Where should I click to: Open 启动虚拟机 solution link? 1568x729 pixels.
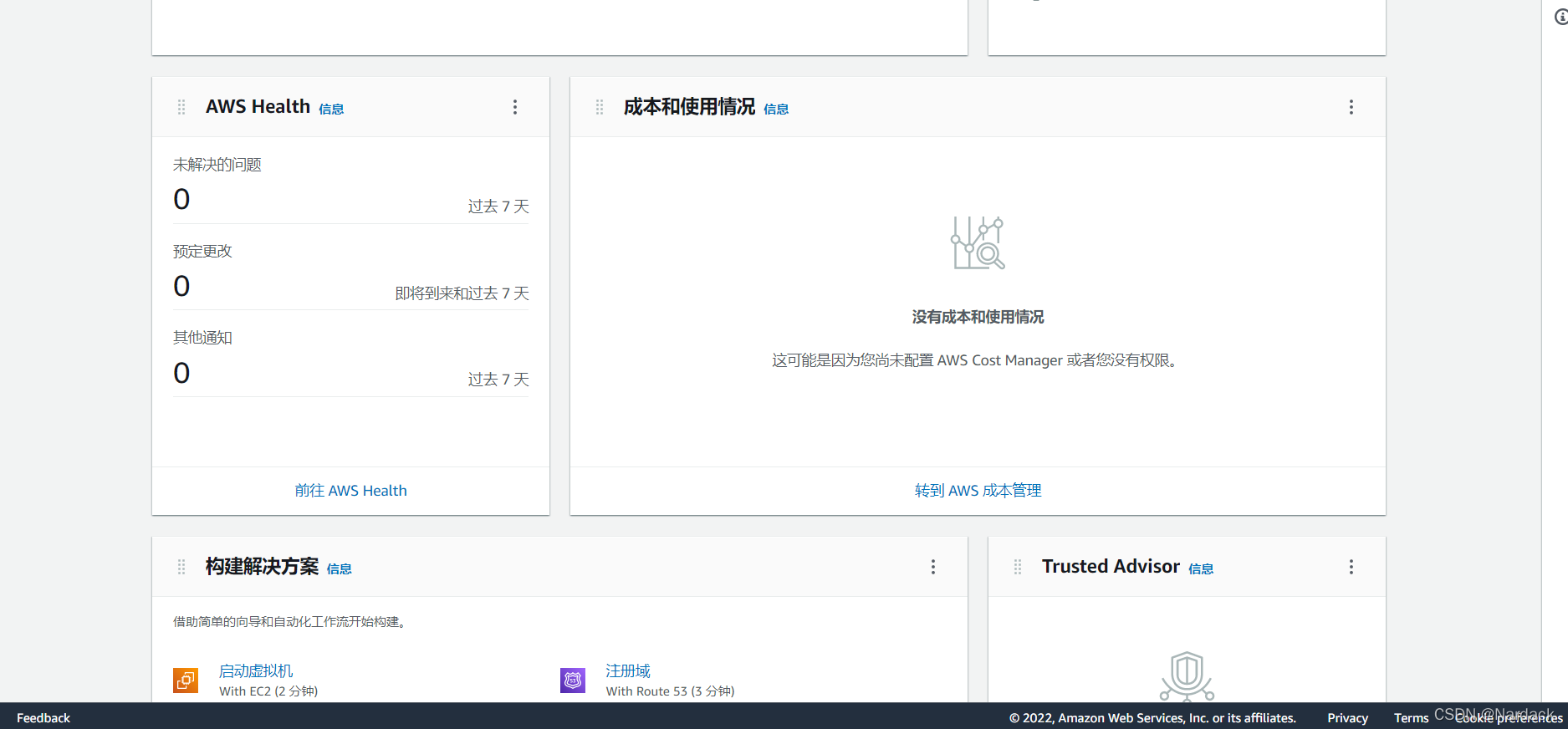(256, 670)
